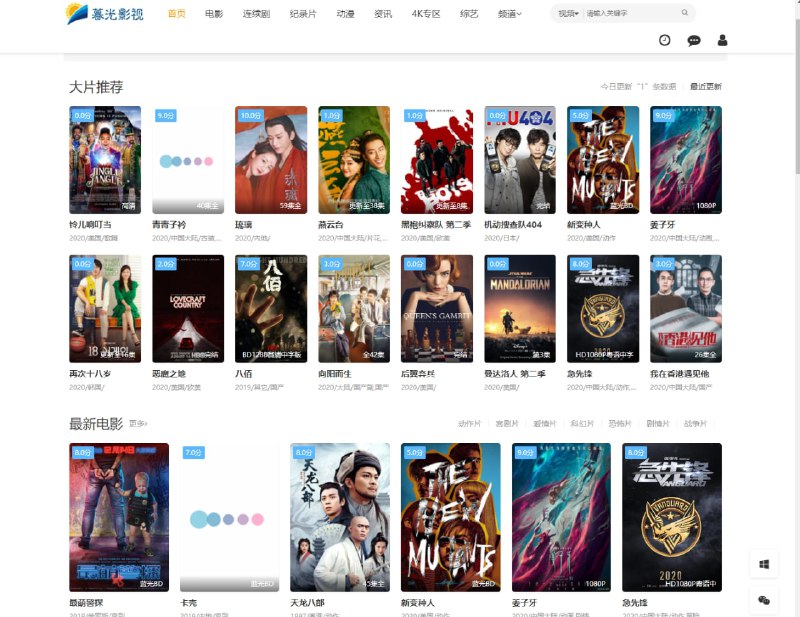Image resolution: width=800 pixels, height=617 pixels.
Task: Click the 后翼弃兵 title text
Action: coord(418,374)
